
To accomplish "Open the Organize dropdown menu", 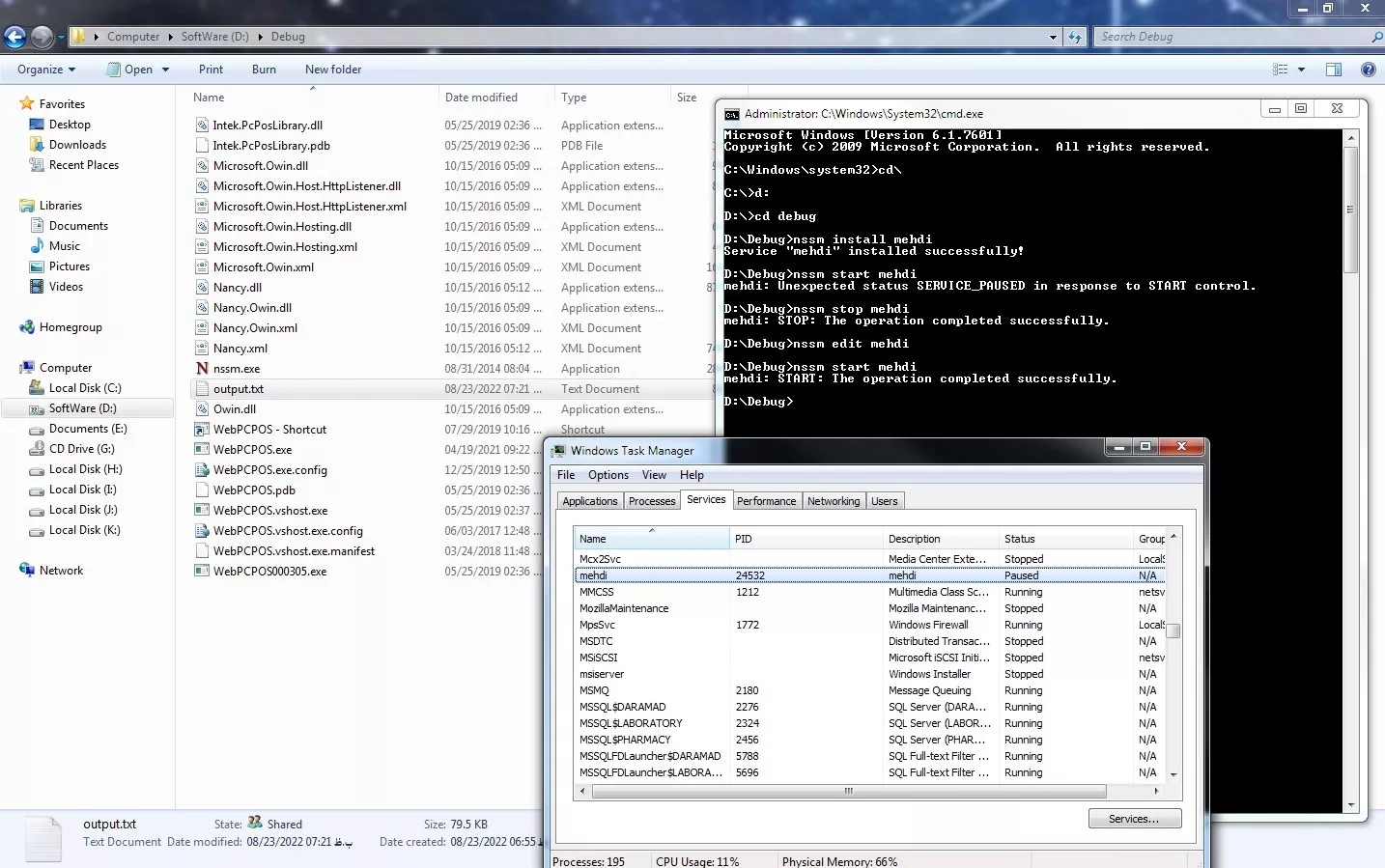I will point(46,70).
